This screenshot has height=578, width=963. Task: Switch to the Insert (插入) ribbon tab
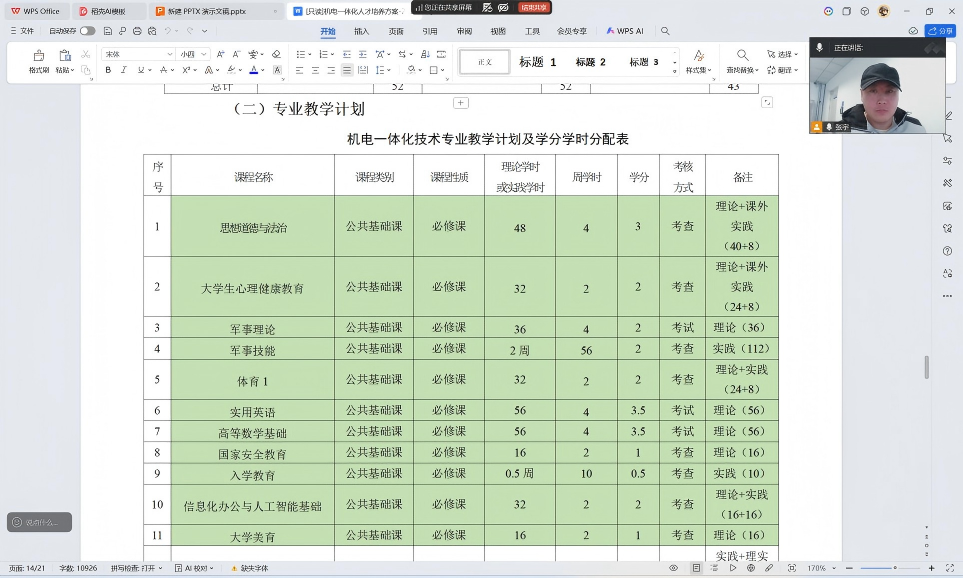coord(361,31)
